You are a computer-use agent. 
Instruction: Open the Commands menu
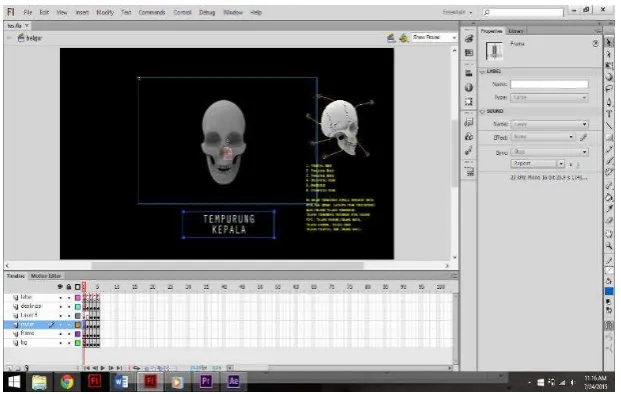[152, 12]
